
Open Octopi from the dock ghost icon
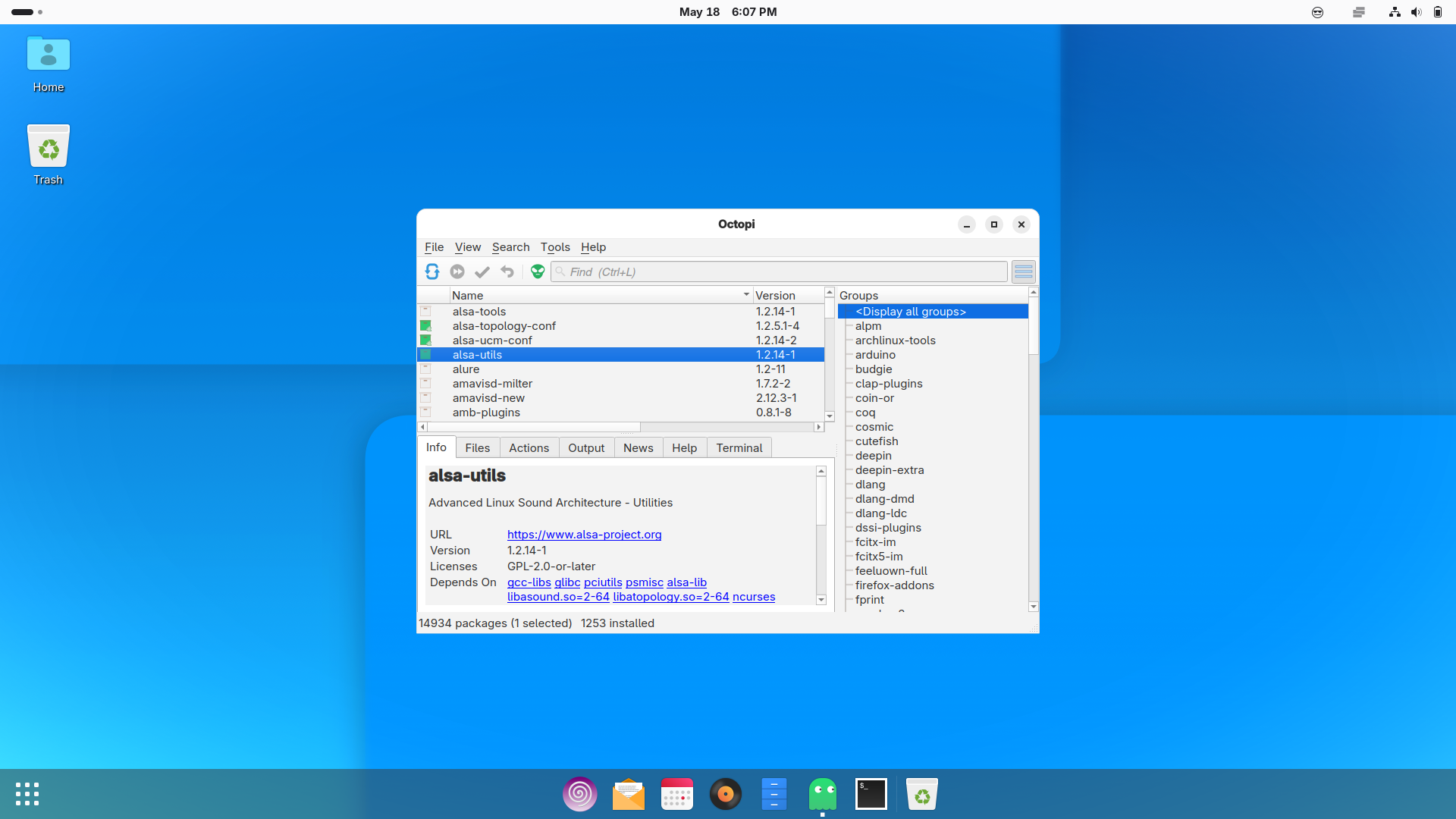[823, 794]
